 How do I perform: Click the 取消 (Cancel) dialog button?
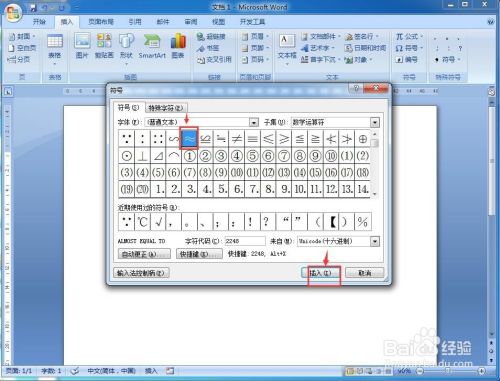pos(364,273)
